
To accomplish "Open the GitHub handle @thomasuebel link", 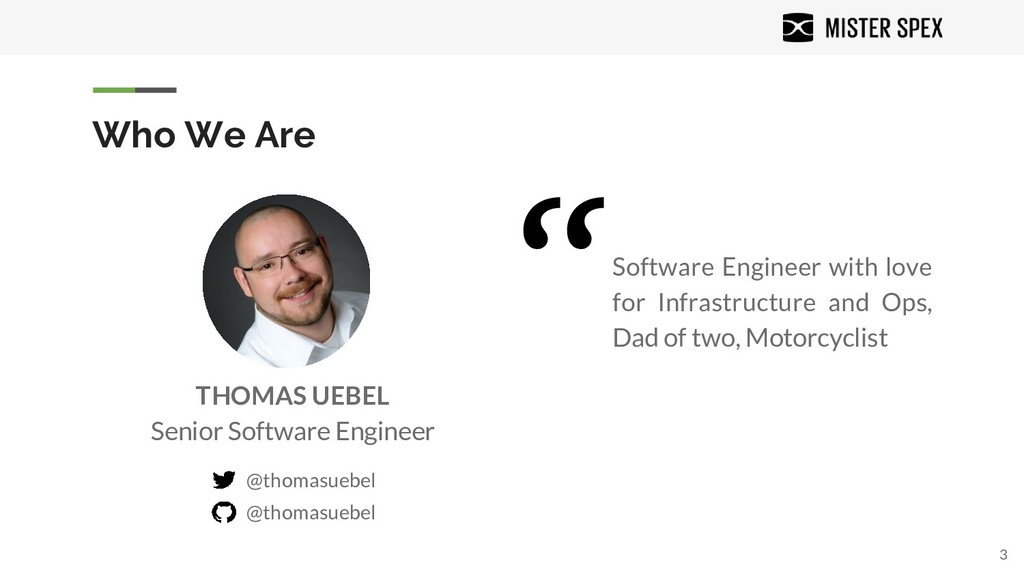I will (x=310, y=513).
